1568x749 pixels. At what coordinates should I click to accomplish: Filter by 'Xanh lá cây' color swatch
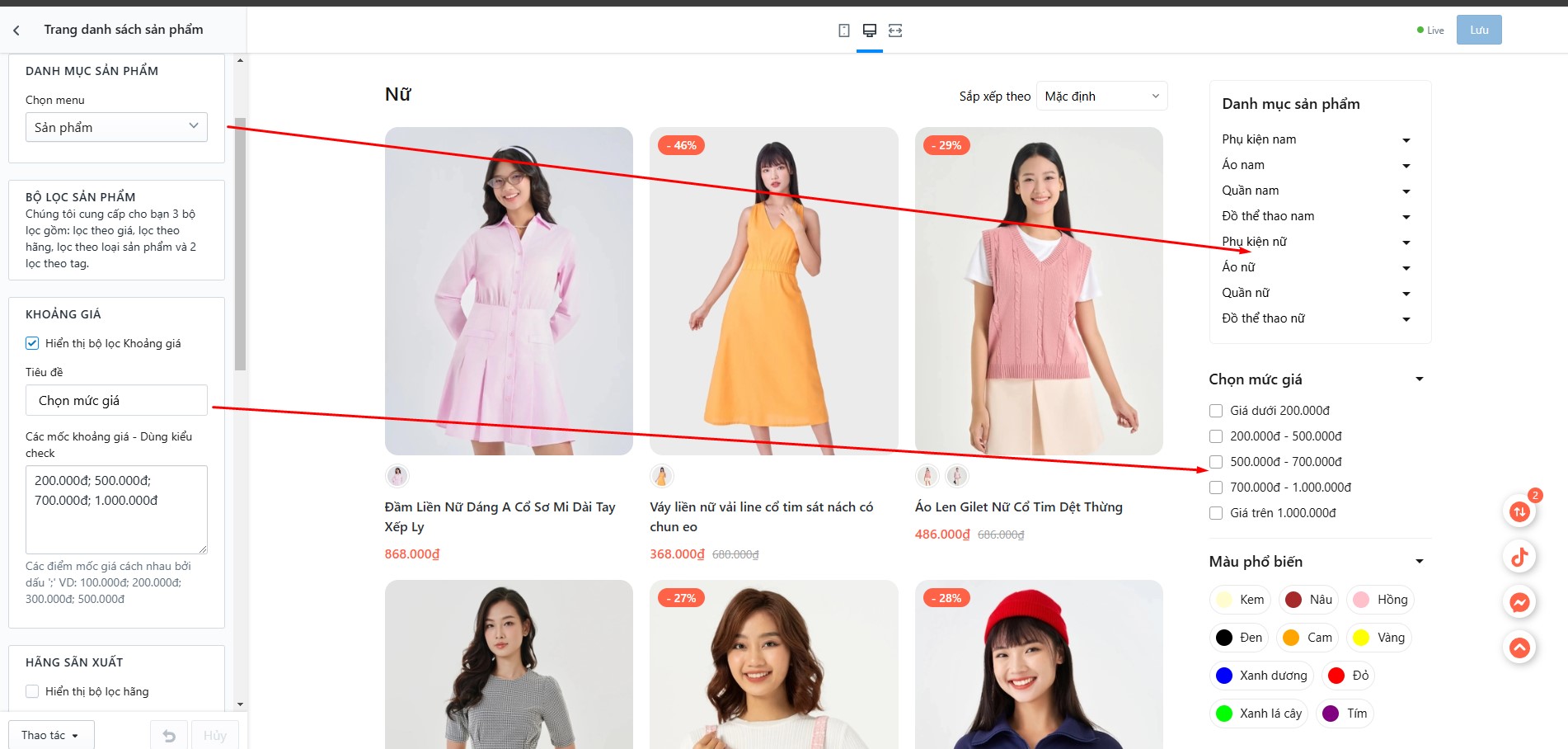(1259, 714)
